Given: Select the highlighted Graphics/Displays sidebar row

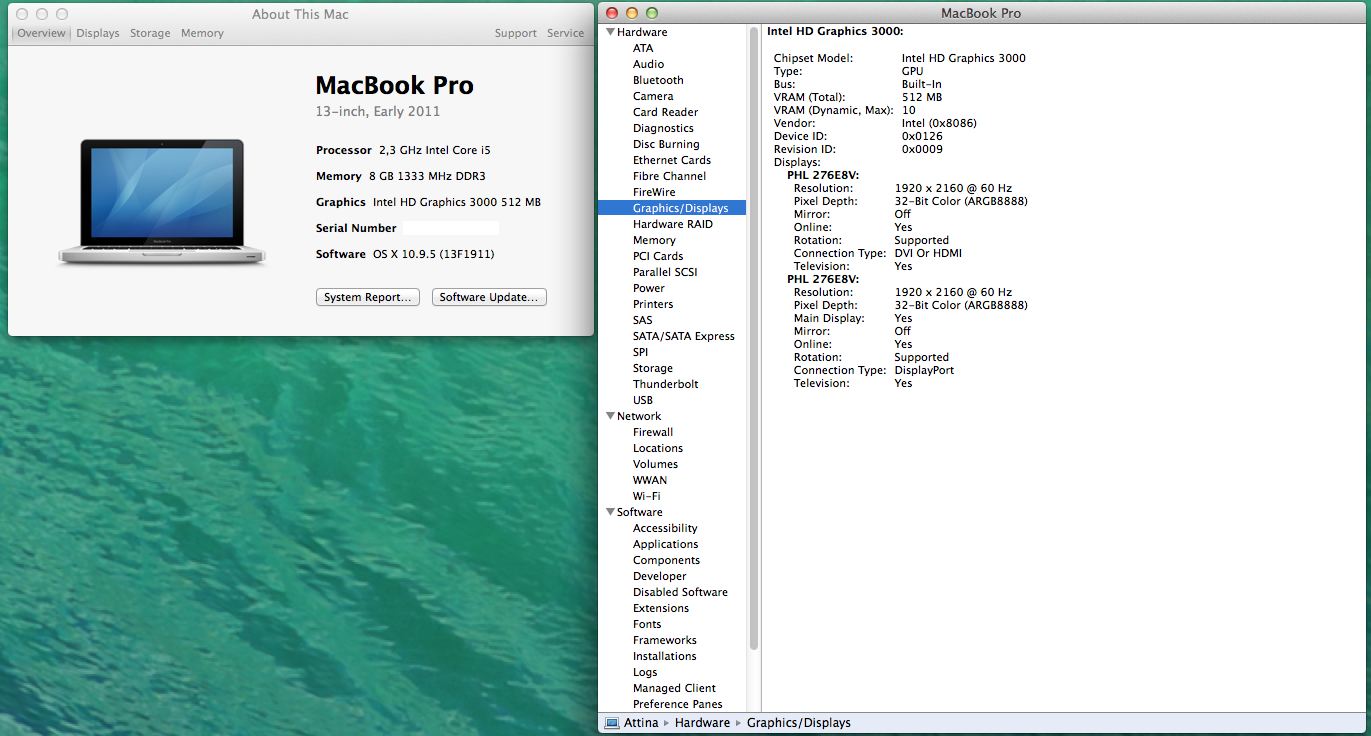Looking at the screenshot, I should [672, 208].
